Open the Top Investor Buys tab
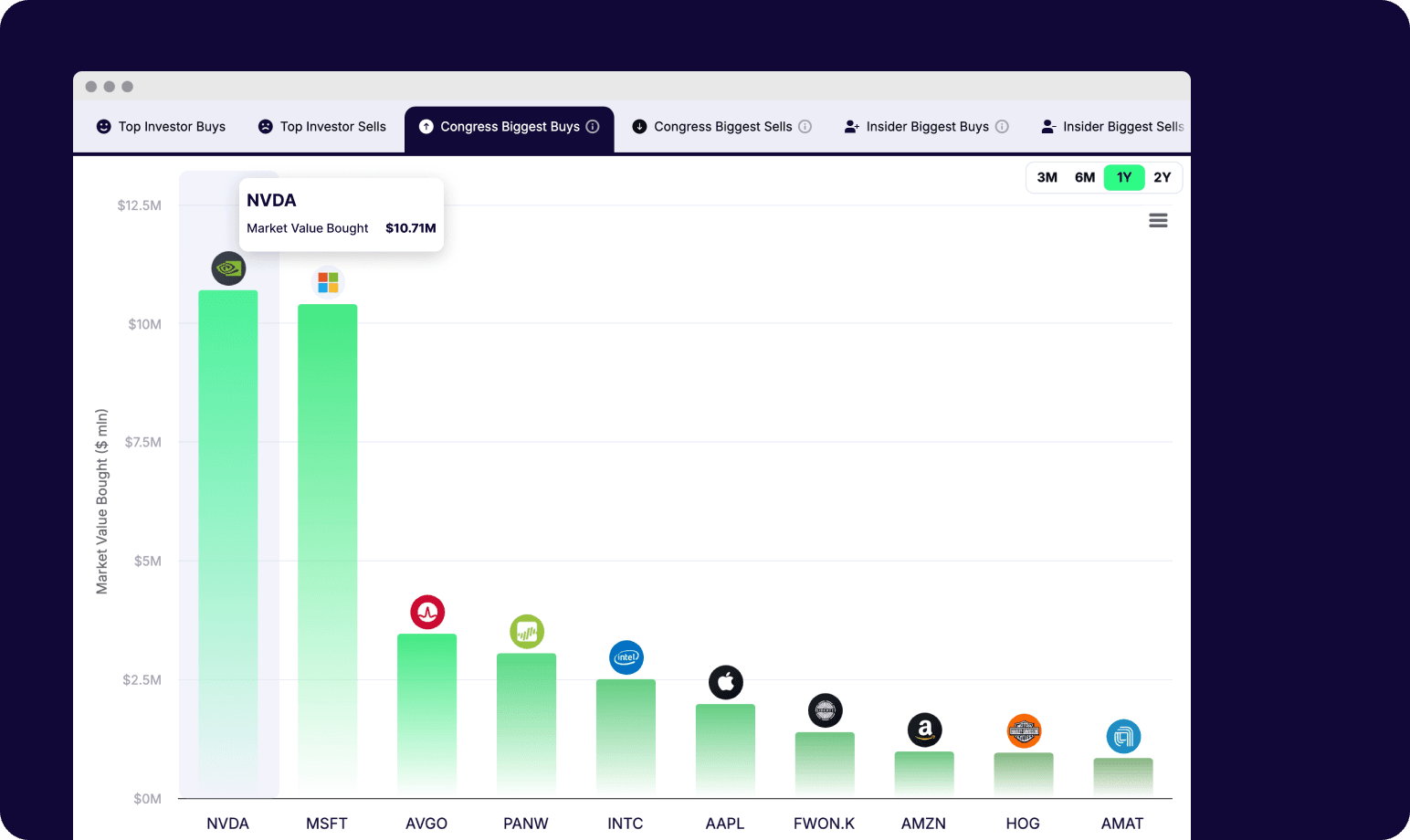 pos(161,127)
